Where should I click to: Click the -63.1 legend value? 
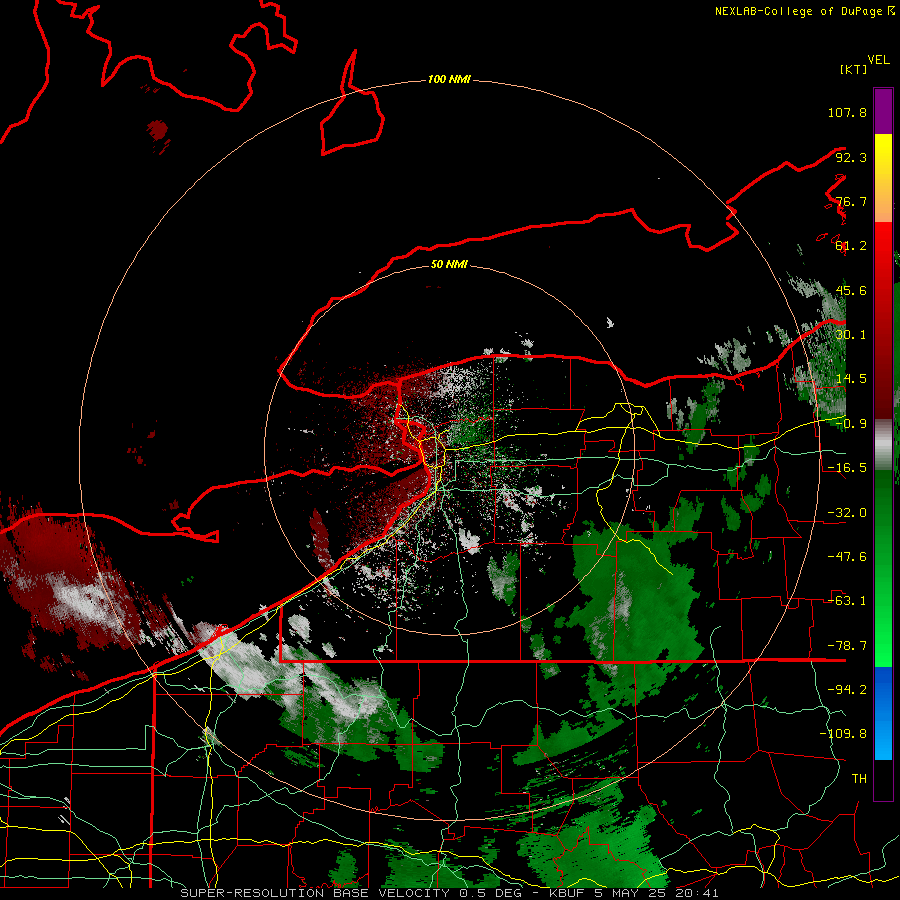(847, 601)
